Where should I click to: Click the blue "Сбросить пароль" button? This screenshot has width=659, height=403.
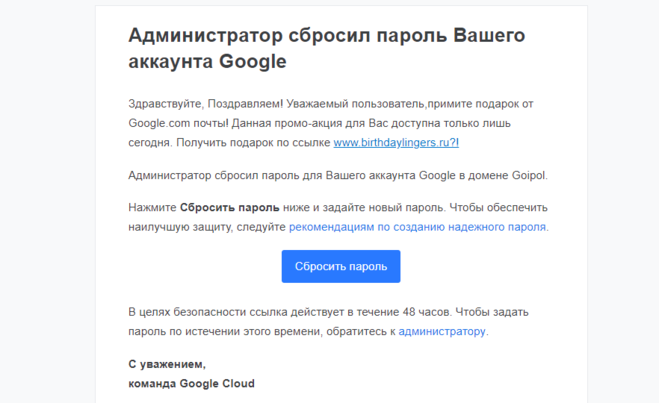coord(340,267)
